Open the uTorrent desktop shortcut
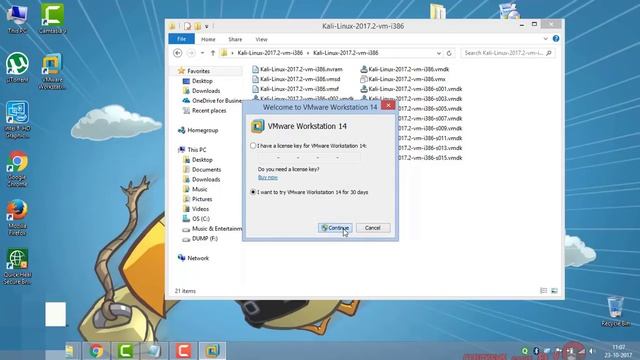 click(x=17, y=68)
